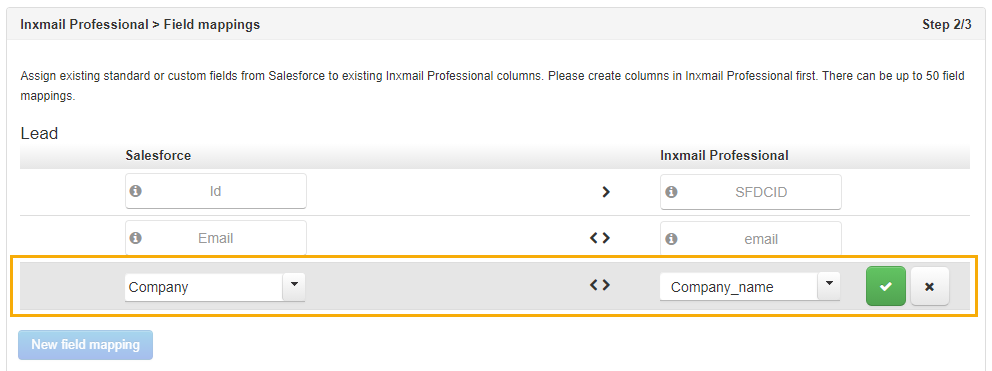Click the New field mapping button
The image size is (992, 371).
click(85, 345)
